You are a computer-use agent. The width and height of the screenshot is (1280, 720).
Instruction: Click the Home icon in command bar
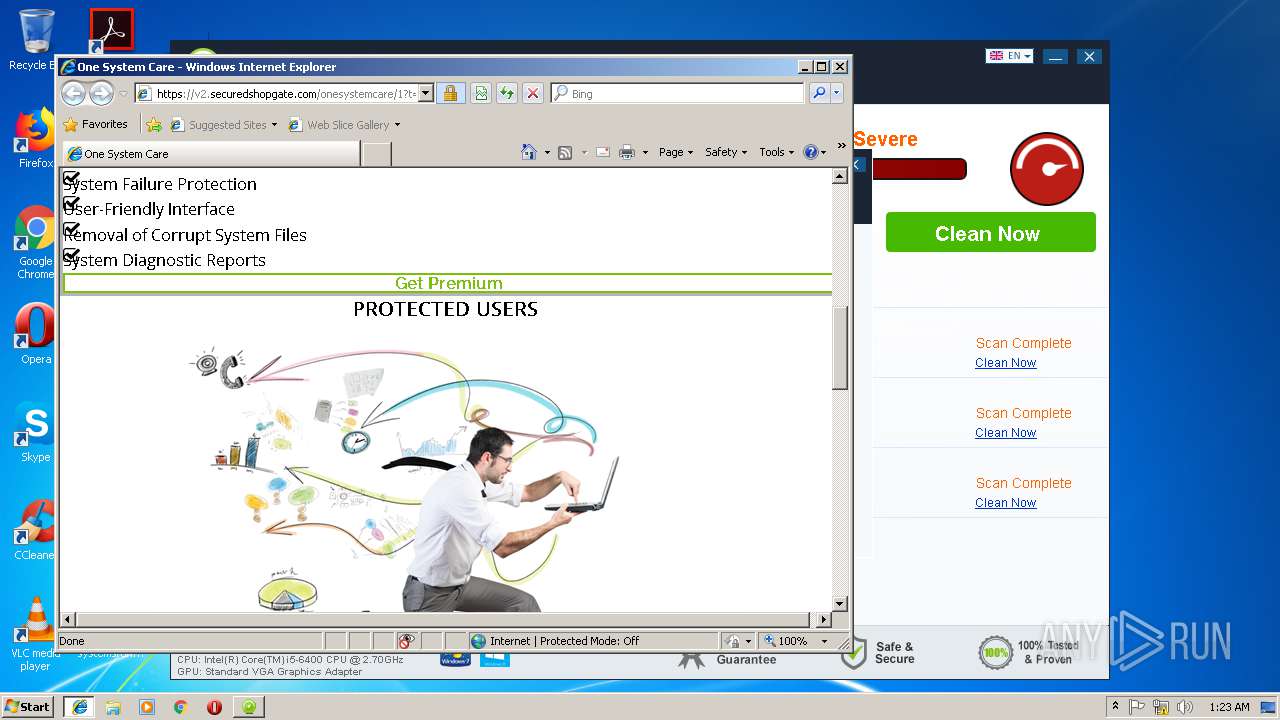coord(529,152)
